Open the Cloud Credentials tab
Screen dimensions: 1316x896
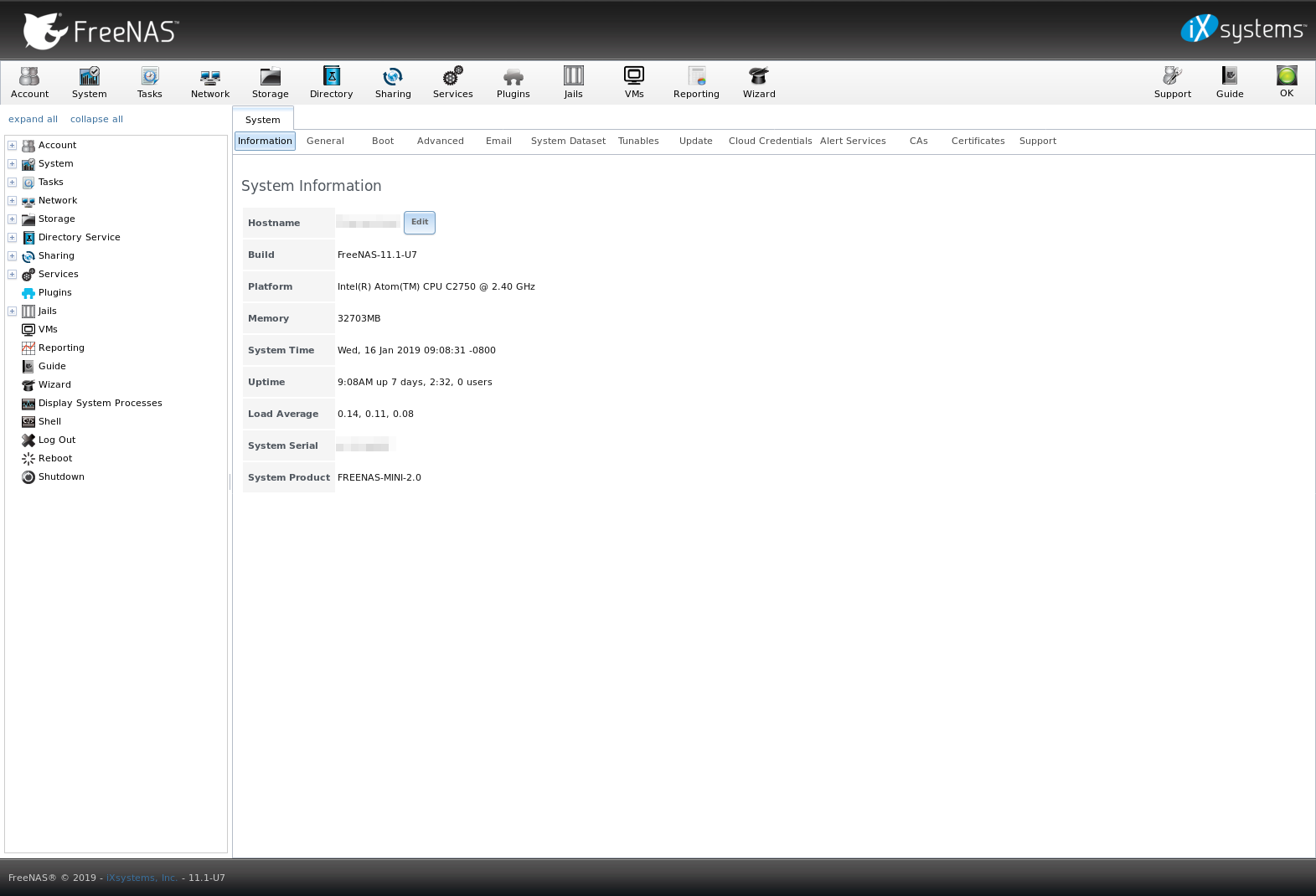coord(770,141)
